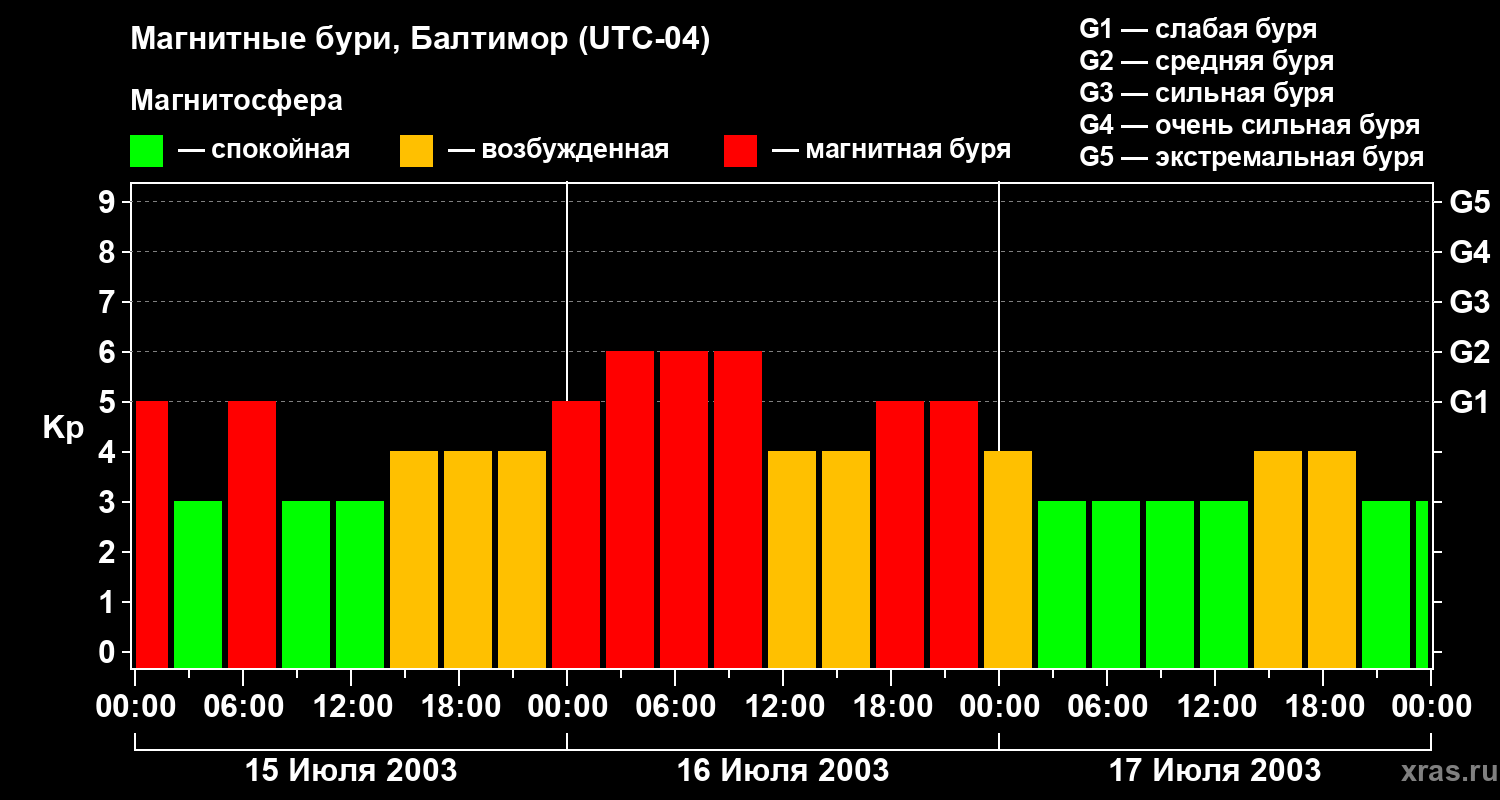The width and height of the screenshot is (1500, 800).
Task: Click the yellow Kp 4 bar starting near 12:00 on 16 Июля
Action: 792,560
